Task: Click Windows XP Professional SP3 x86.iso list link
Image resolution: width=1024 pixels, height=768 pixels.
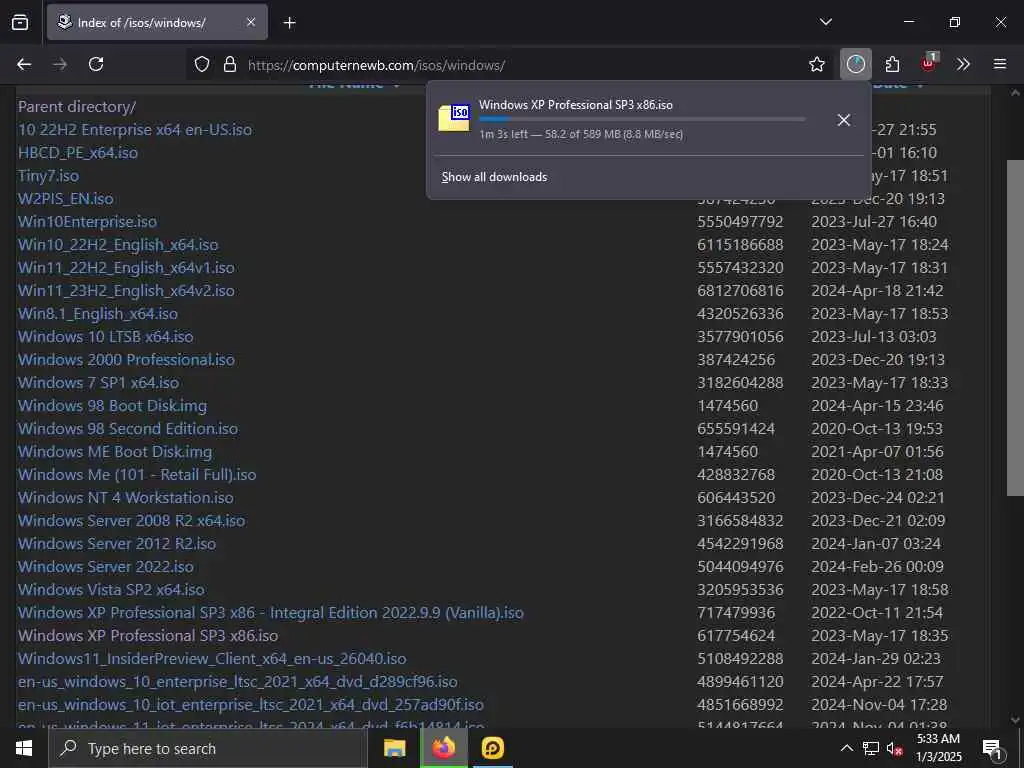Action: (148, 635)
